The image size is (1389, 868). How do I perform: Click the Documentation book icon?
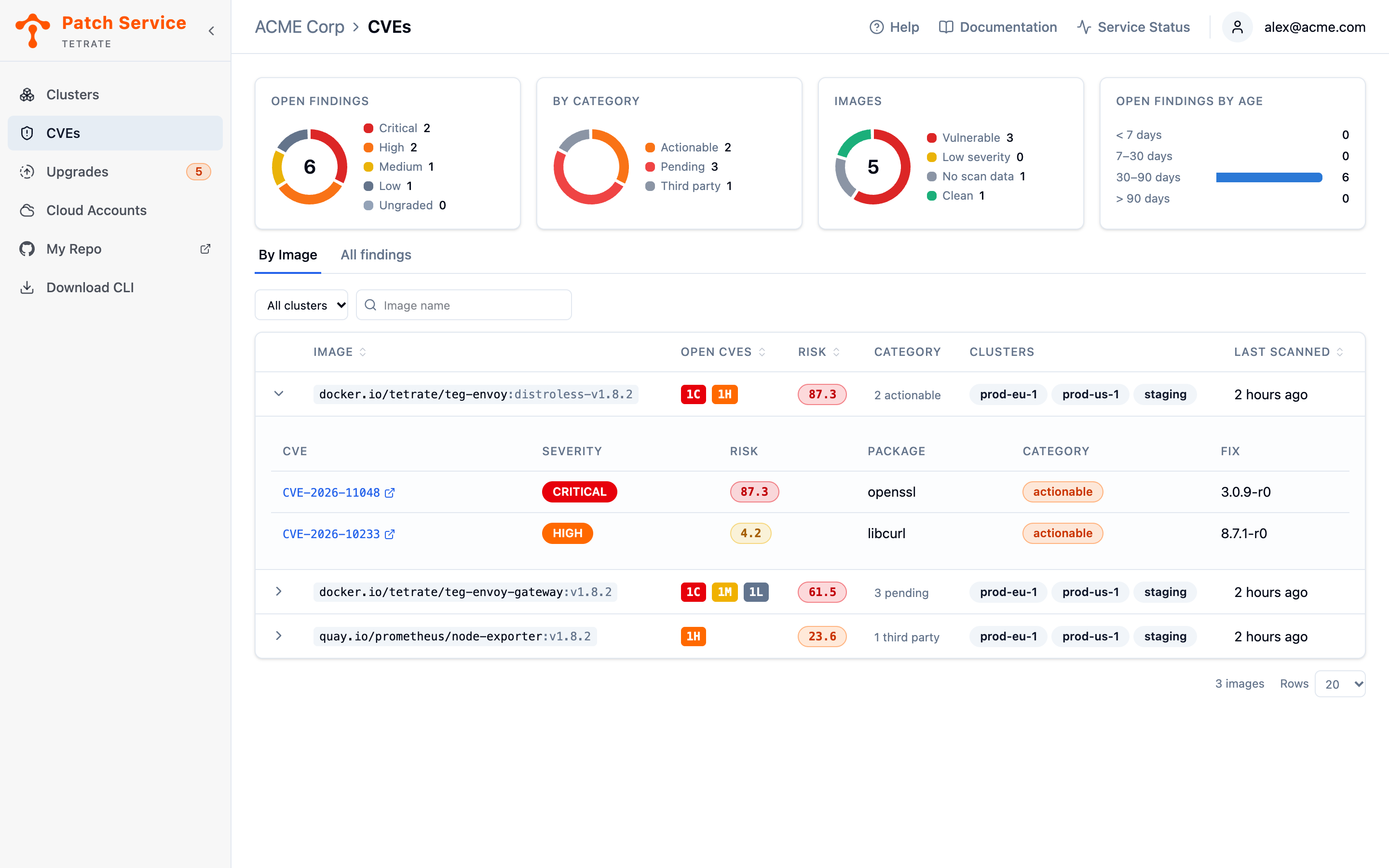click(x=946, y=27)
